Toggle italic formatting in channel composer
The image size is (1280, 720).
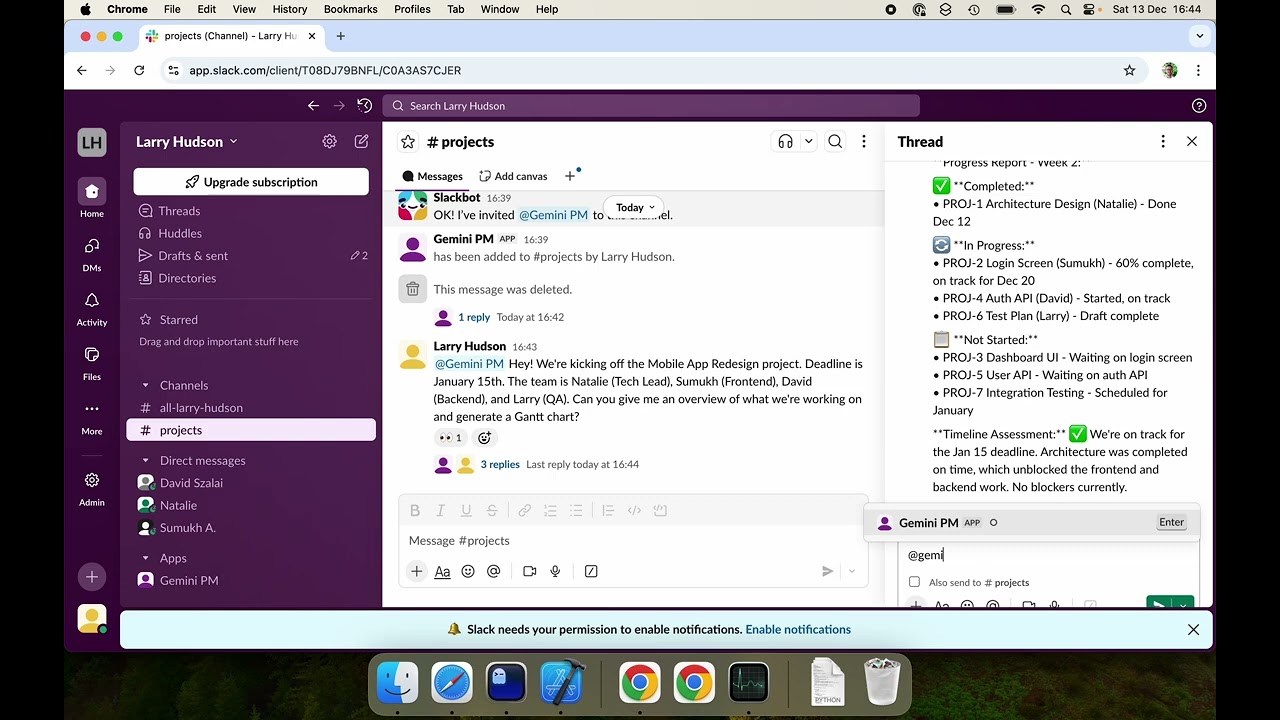click(440, 511)
